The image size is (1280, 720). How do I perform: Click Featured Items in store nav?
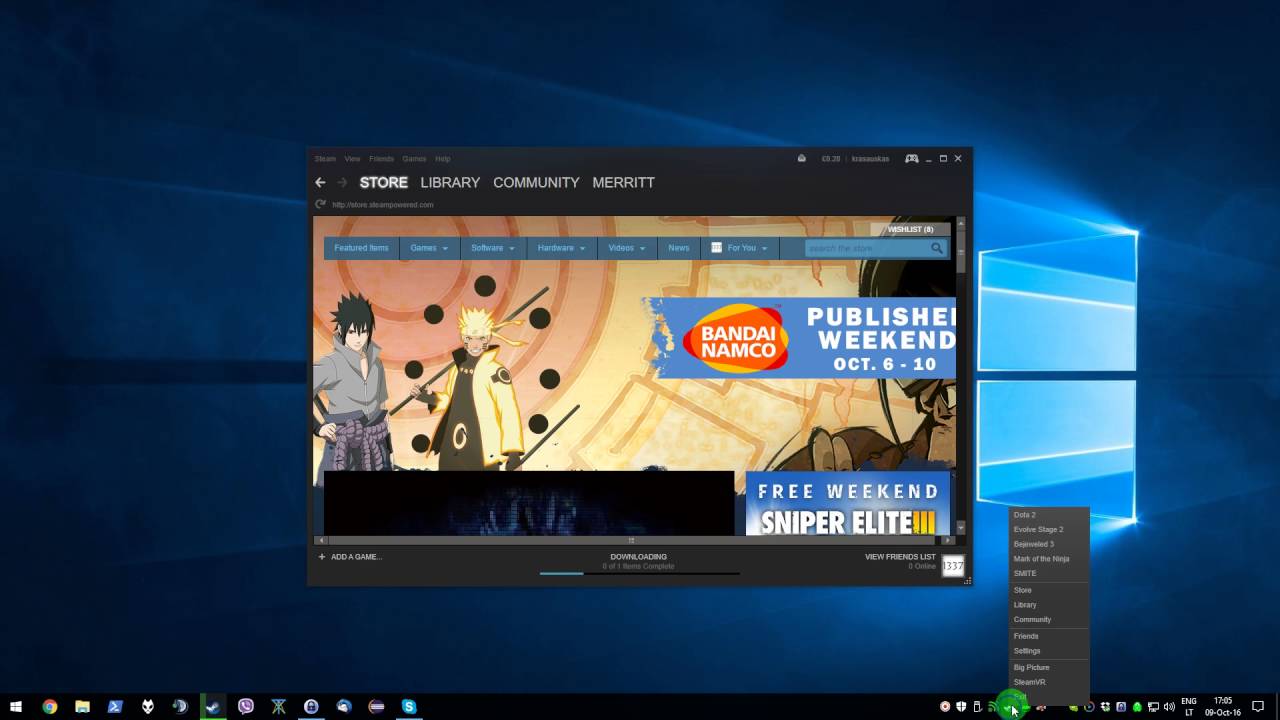point(361,248)
